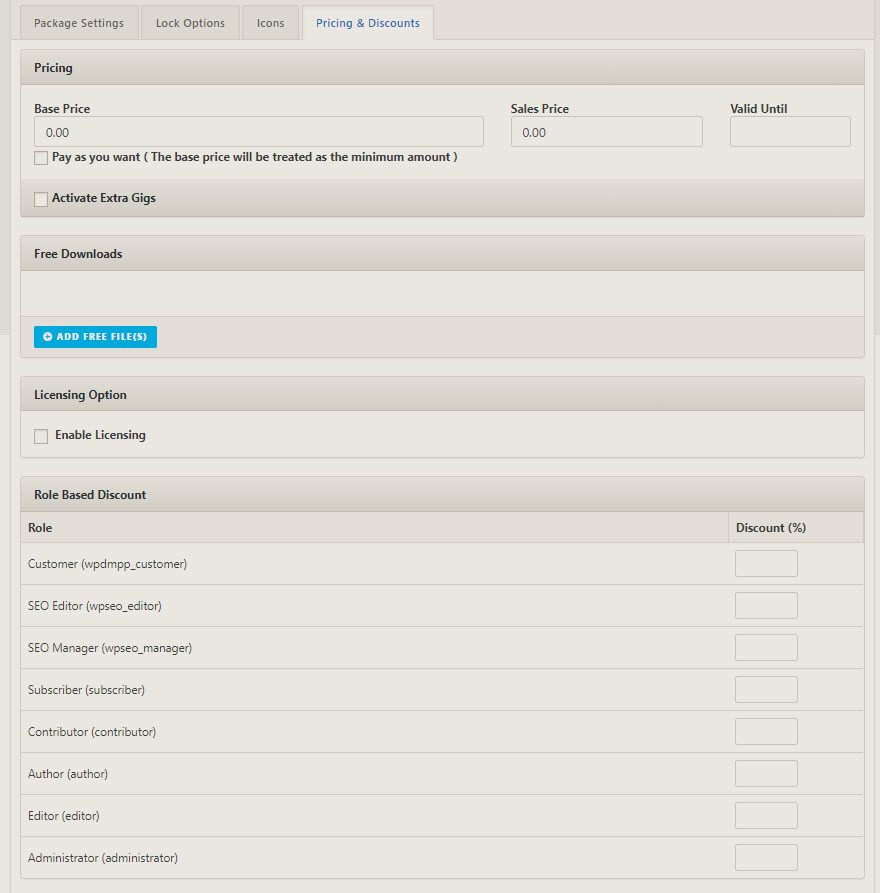Image resolution: width=880 pixels, height=893 pixels.
Task: Enable the Pay as you want option
Action: [x=40, y=158]
